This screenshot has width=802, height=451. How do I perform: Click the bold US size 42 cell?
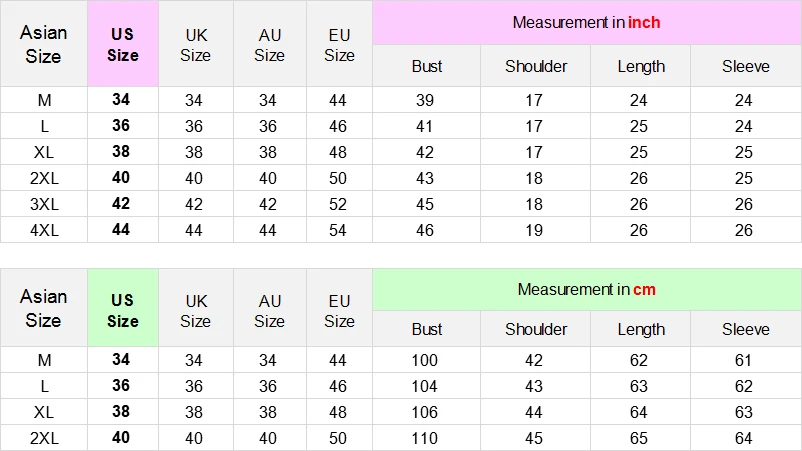[x=121, y=204]
